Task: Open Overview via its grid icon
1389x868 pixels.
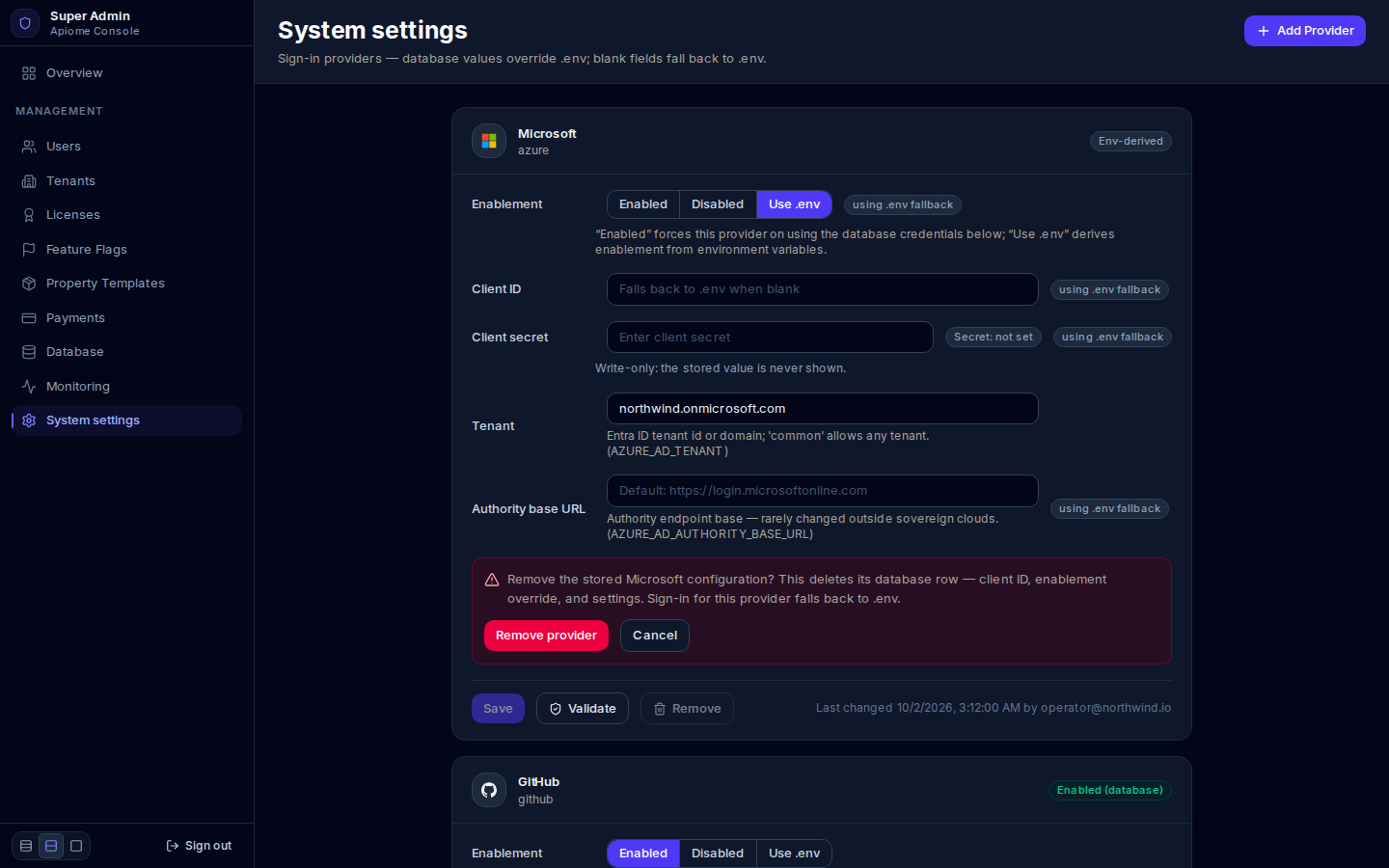Action: (29, 73)
